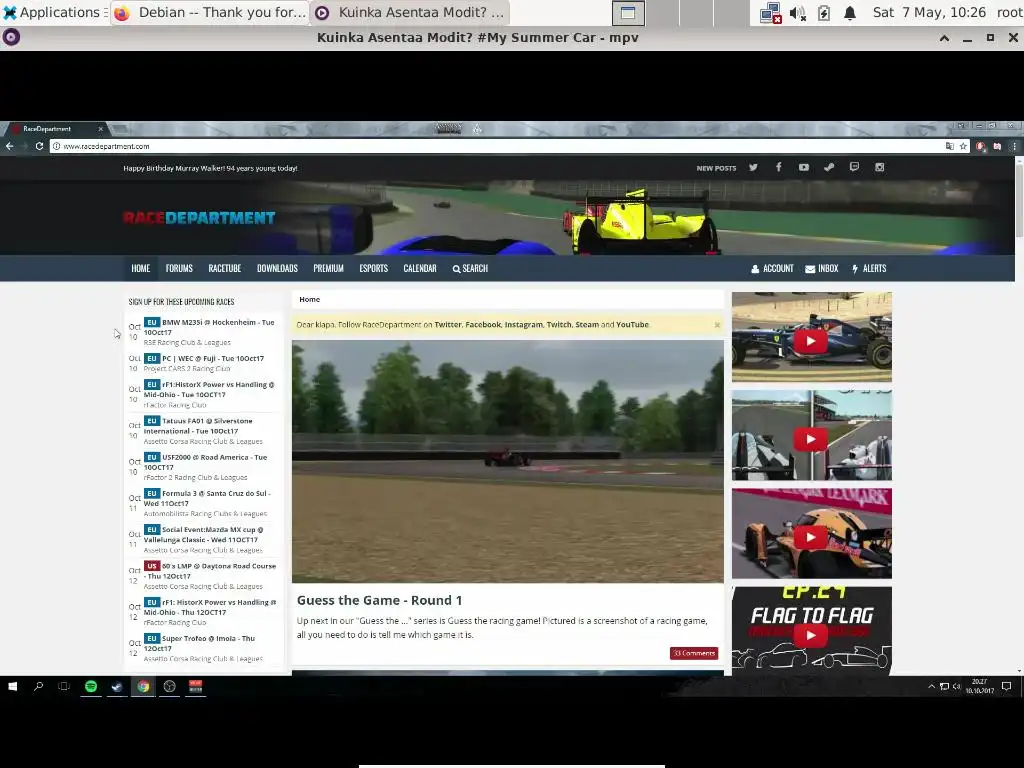Select the RaceDepartment browser tab
This screenshot has height=768, width=1024.
tap(56, 129)
